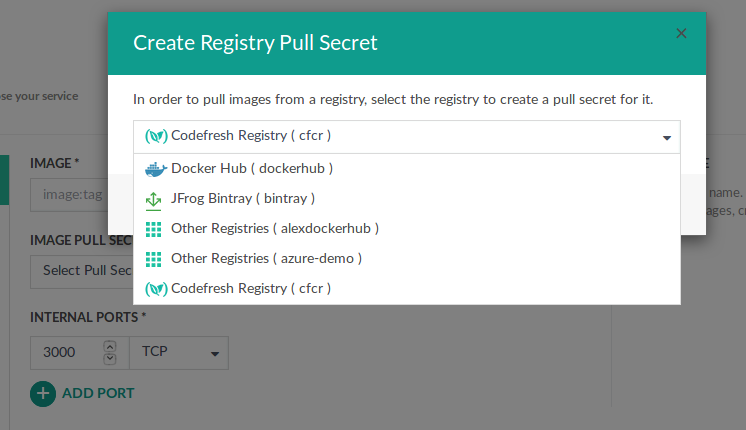746x430 pixels.
Task: Pick Other Registries ( azure-demo ) entry
Action: (x=266, y=258)
